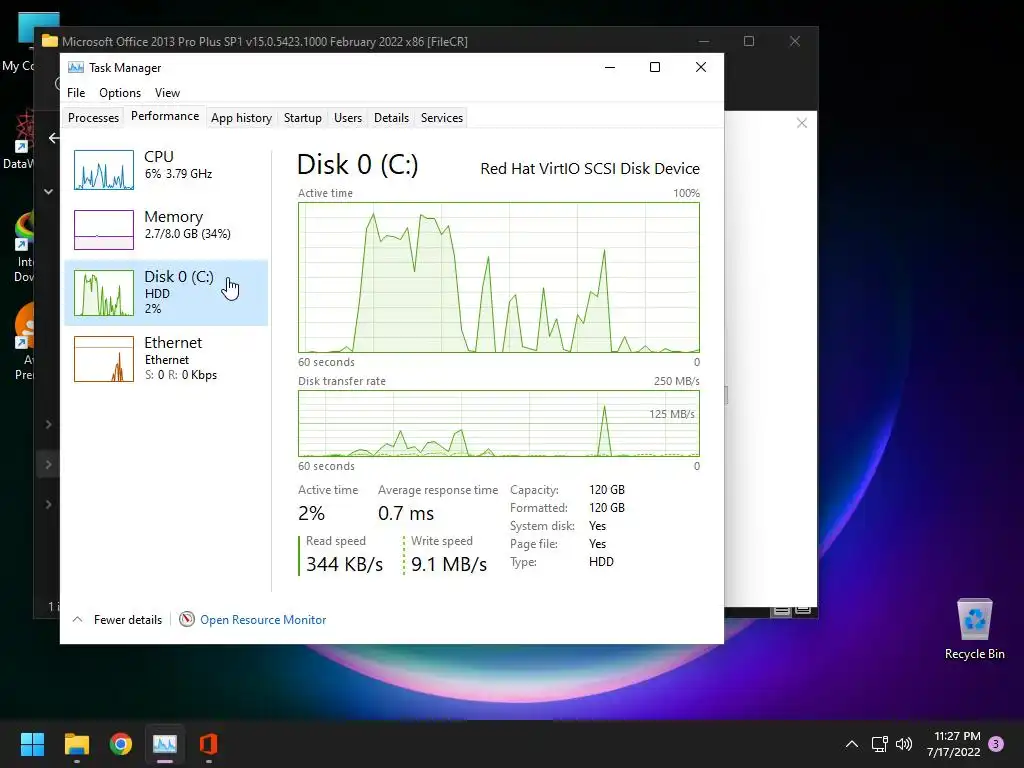
Task: Open the Recycle Bin desktop icon
Action: tap(974, 629)
